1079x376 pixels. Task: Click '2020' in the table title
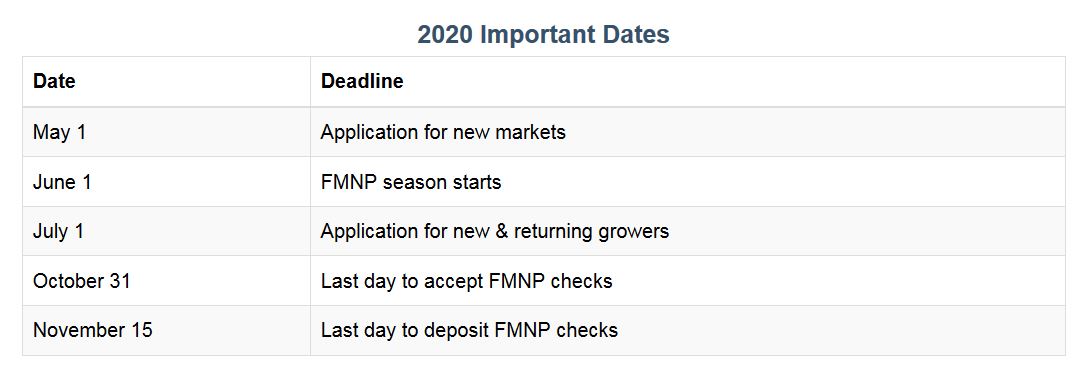click(x=445, y=34)
